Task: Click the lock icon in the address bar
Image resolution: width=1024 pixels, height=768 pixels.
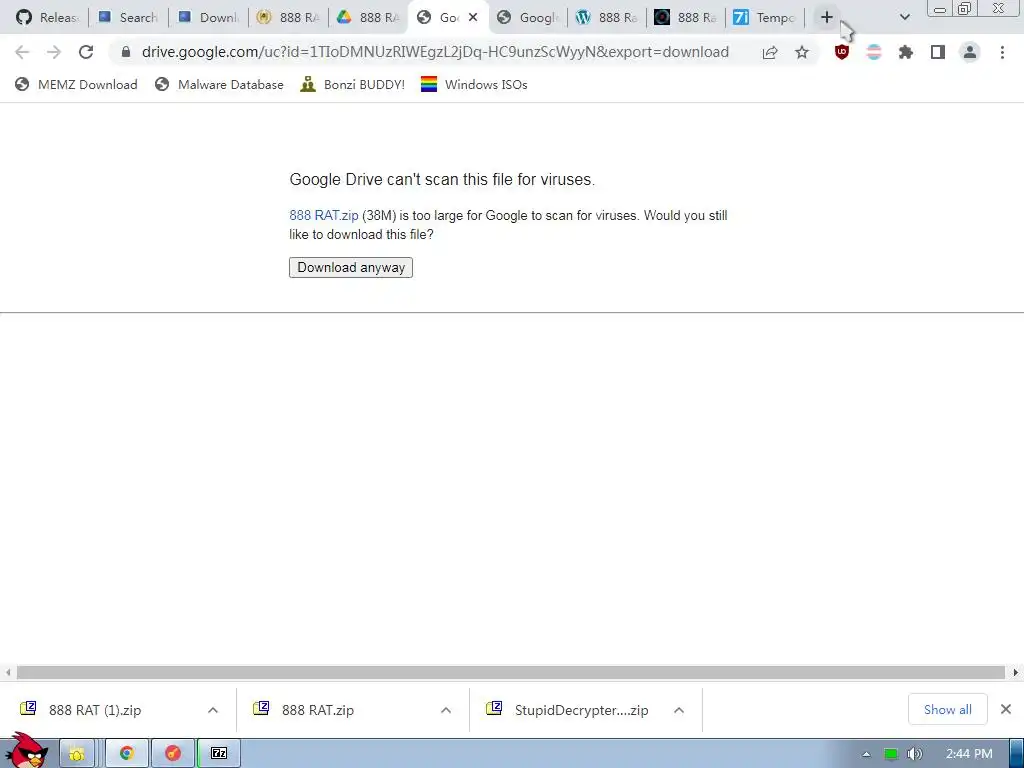Action: pyautogui.click(x=126, y=52)
